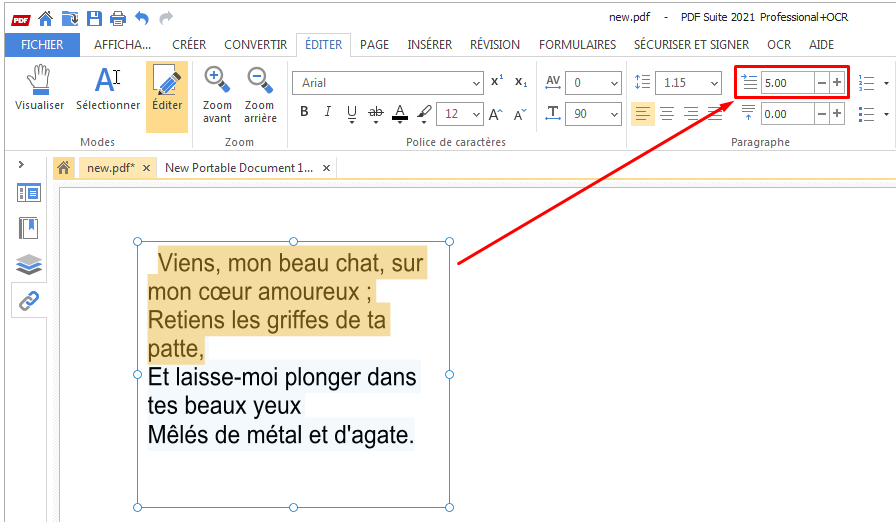The height and width of the screenshot is (522, 896).
Task: Switch to the INSÉRER ribbon tab
Action: [429, 45]
